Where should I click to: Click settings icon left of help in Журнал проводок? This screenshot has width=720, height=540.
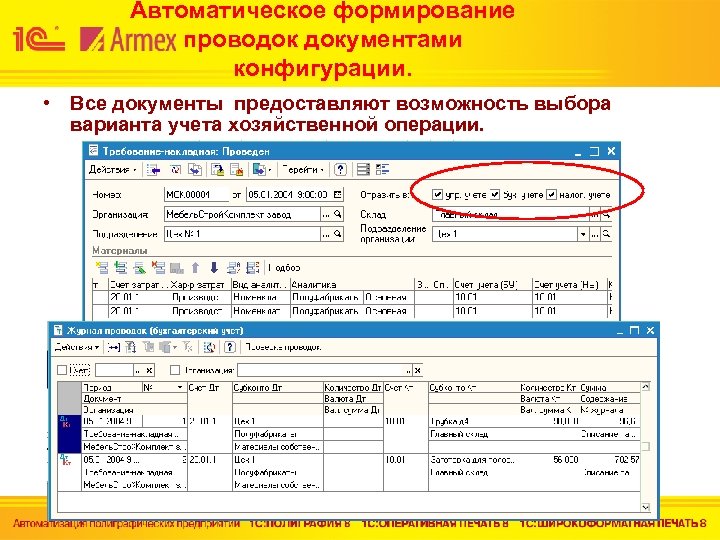[x=209, y=347]
